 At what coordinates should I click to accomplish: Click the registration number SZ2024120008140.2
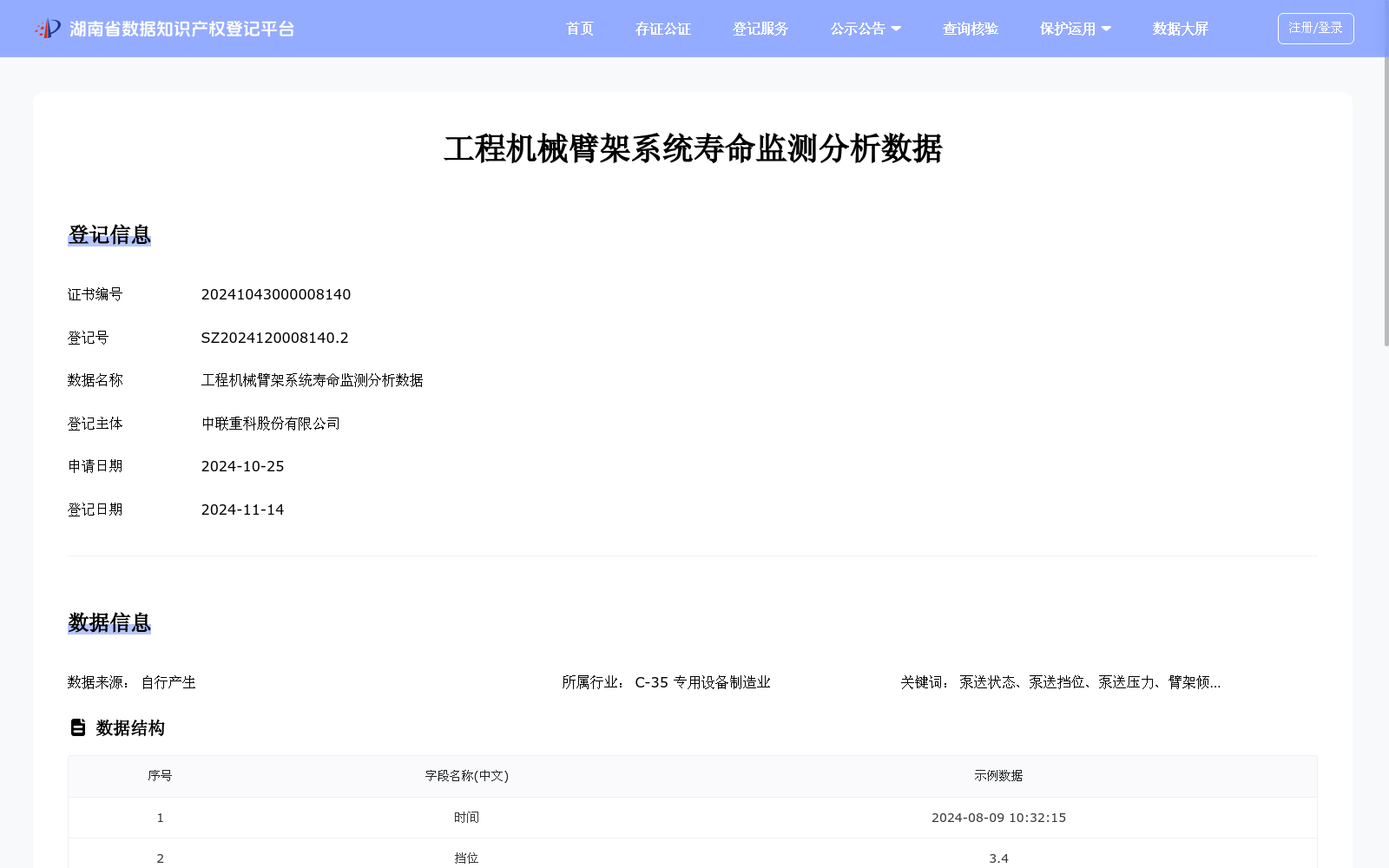coord(275,338)
